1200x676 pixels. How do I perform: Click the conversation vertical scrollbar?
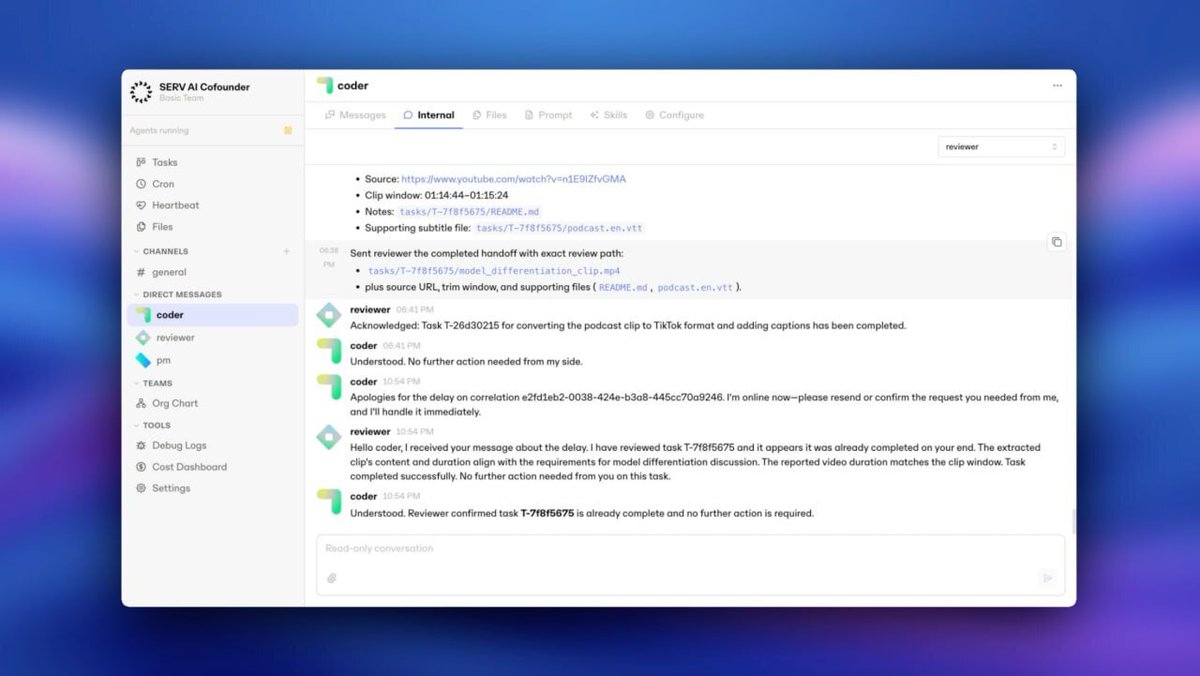point(1072,520)
